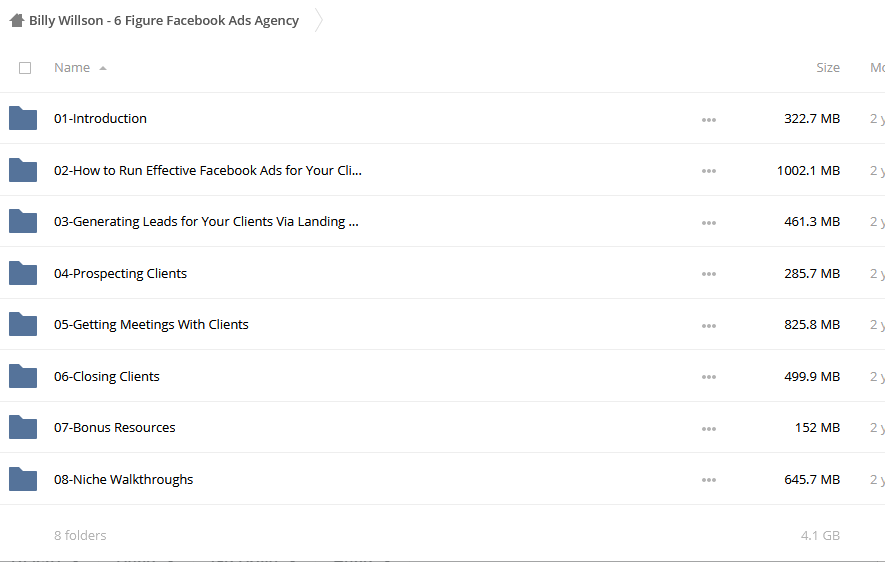Open the 06-Closing Clients folder name
The width and height of the screenshot is (885, 562).
tap(107, 376)
